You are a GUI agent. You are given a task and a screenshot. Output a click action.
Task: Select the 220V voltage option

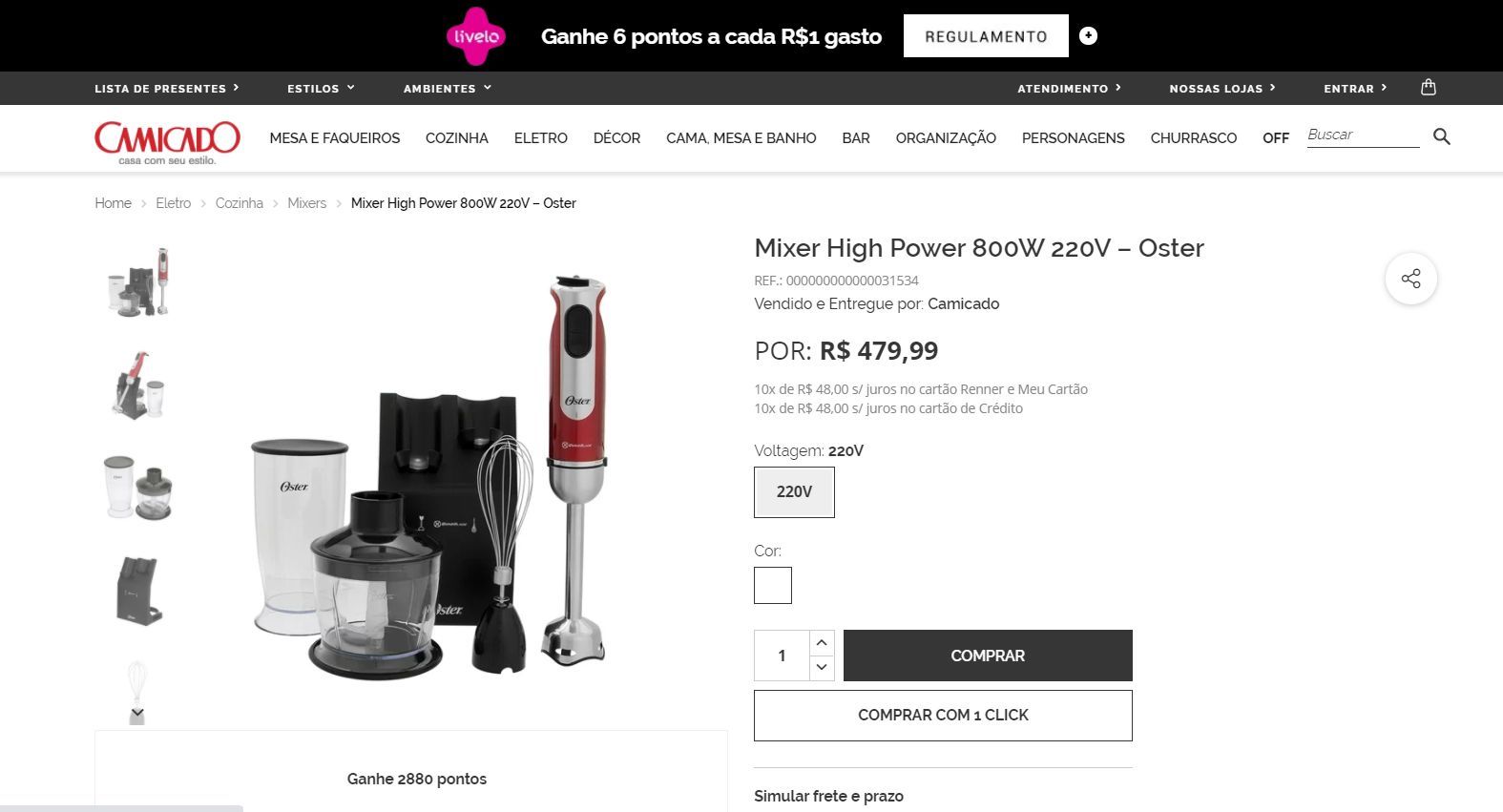794,491
